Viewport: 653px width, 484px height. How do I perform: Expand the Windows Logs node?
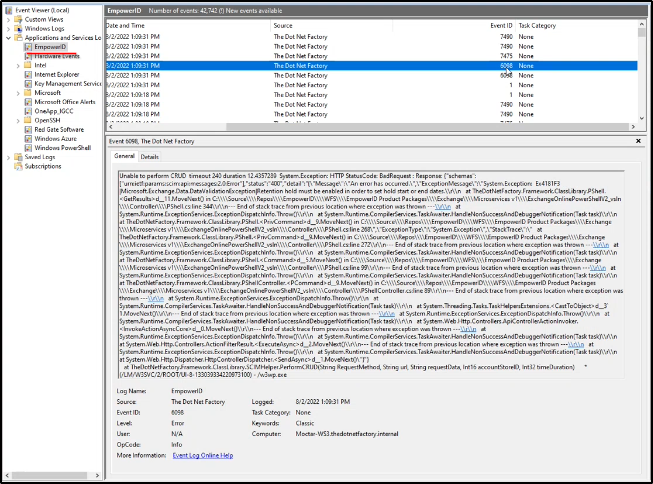[x=6, y=28]
